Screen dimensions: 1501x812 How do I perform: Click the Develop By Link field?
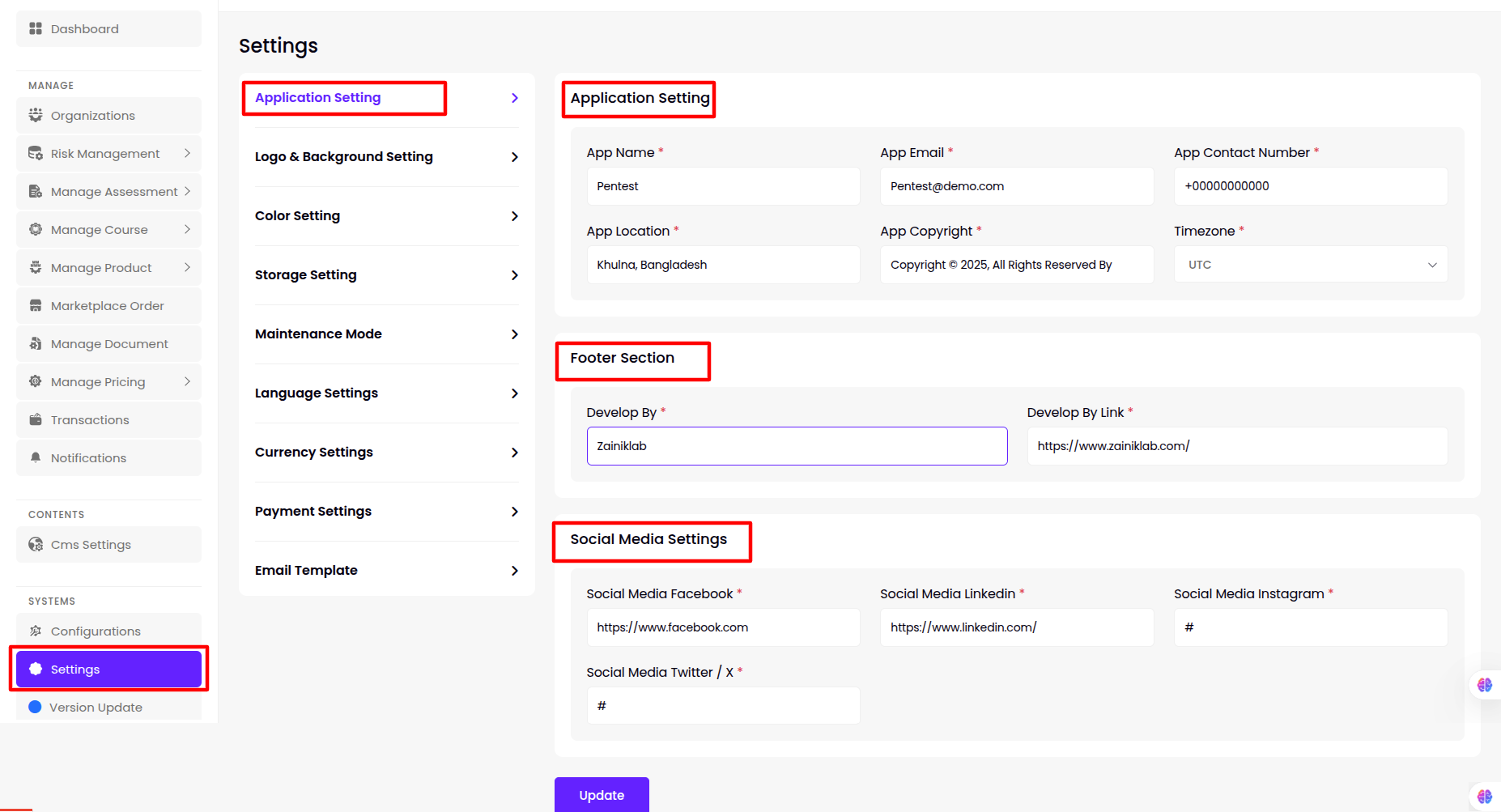1236,446
